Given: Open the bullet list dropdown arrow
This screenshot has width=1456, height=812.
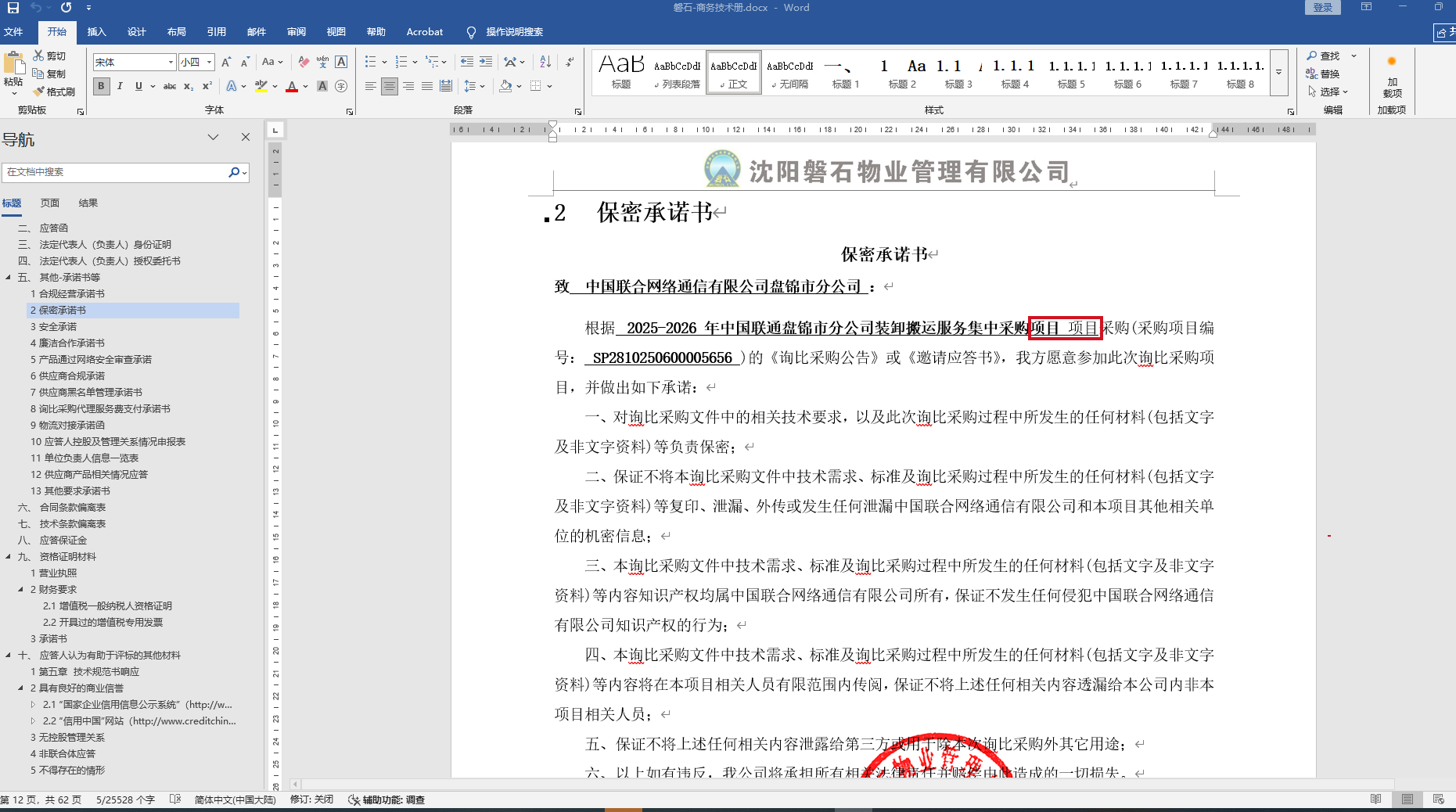Looking at the screenshot, I should coord(384,62).
